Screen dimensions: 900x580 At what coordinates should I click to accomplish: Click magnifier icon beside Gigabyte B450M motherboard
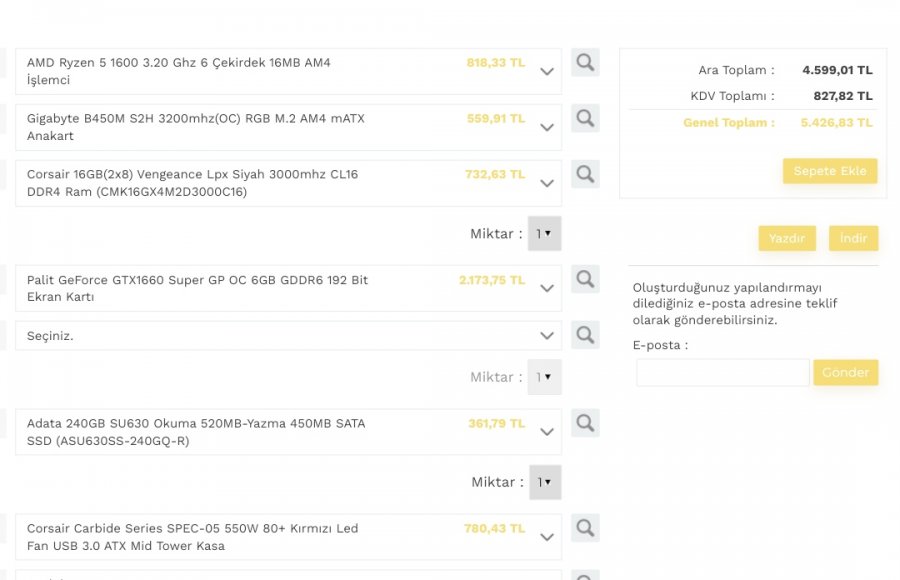[x=585, y=119]
